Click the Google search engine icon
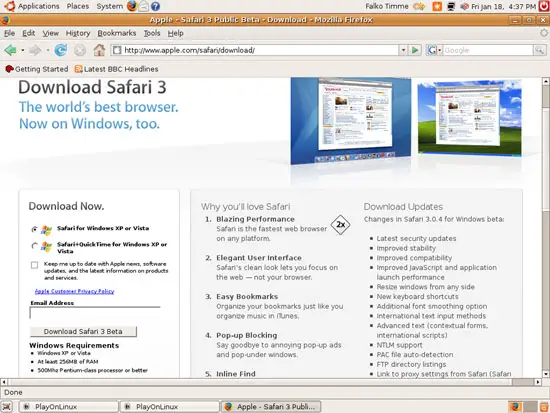This screenshot has width=550, height=413. [431, 50]
